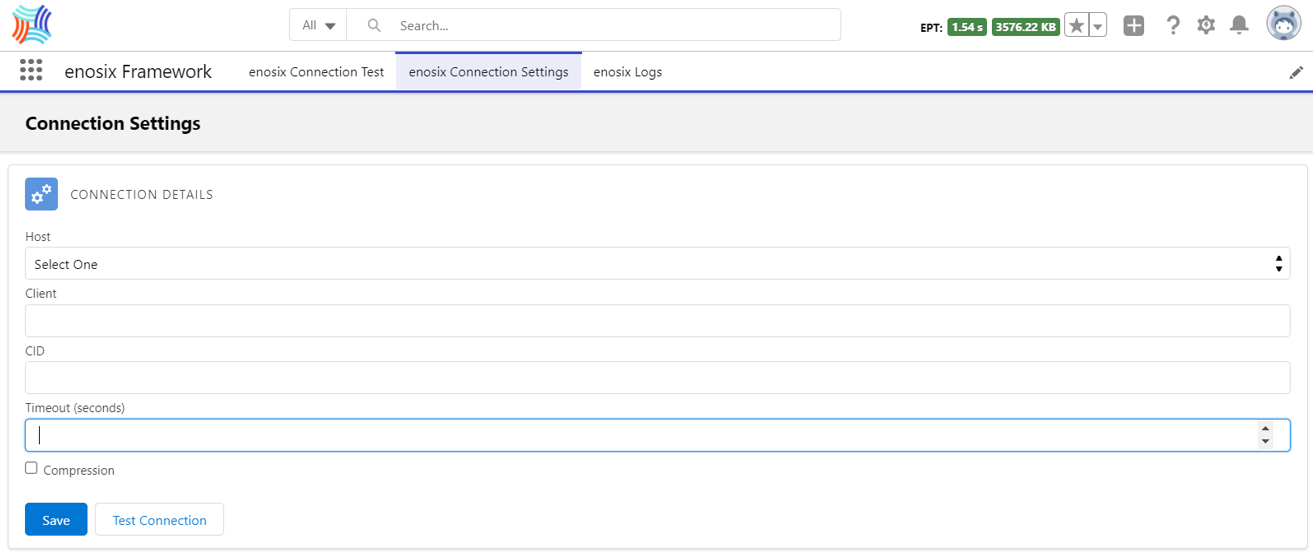The image size is (1313, 554).
Task: Increase timeout with up stepper arrow
Action: coord(1265,428)
